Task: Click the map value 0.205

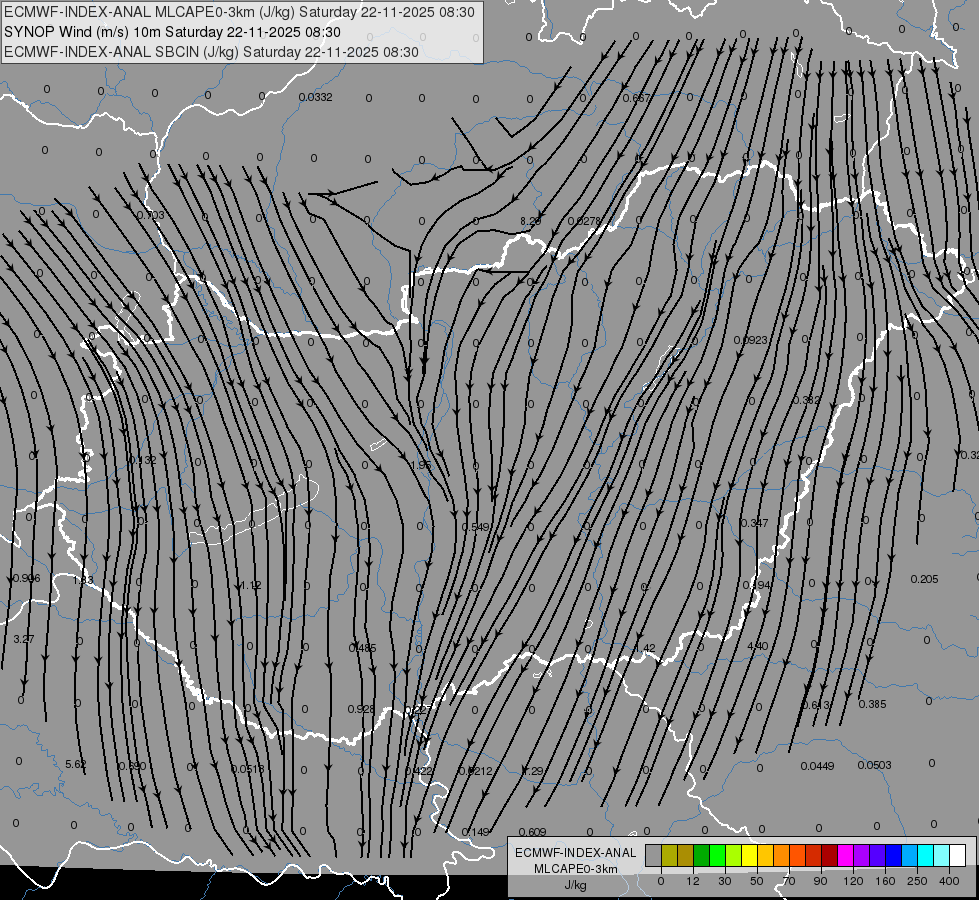Action: [925, 579]
